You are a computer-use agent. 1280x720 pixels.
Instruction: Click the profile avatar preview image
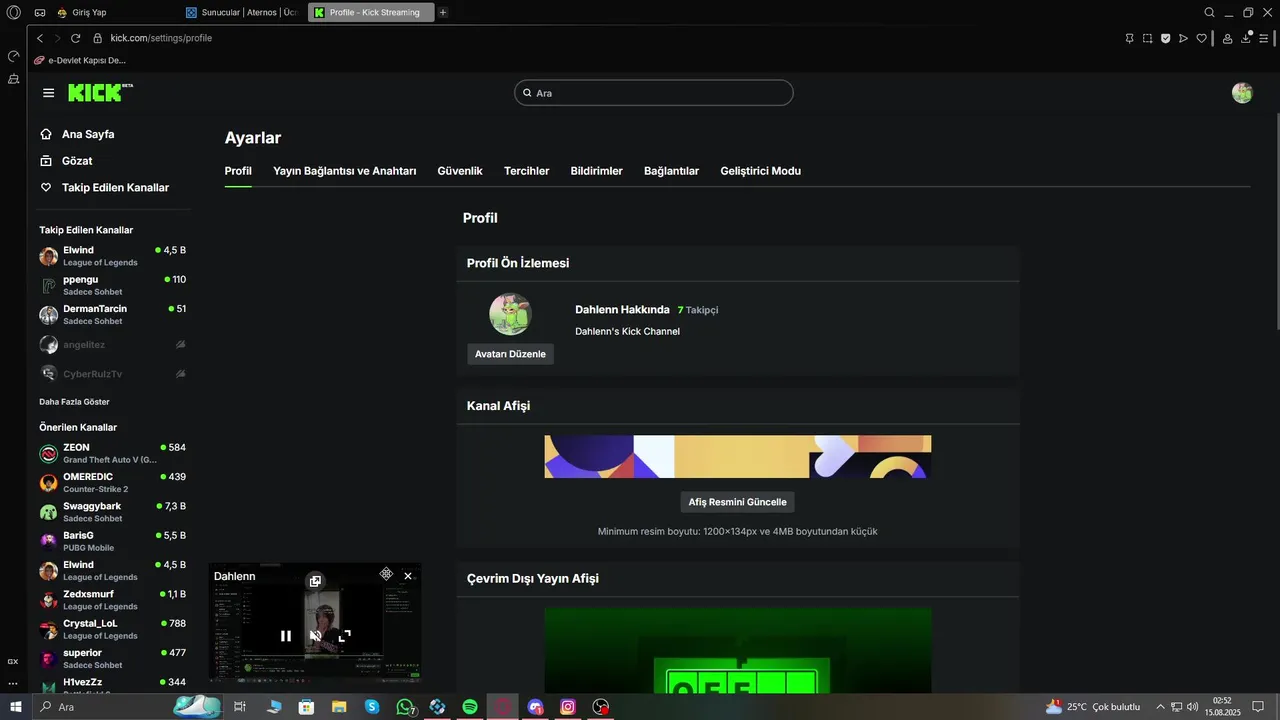pos(510,314)
